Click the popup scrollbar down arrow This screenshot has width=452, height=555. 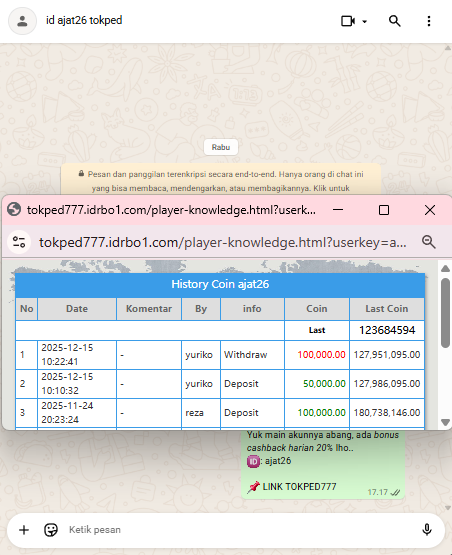click(x=445, y=422)
